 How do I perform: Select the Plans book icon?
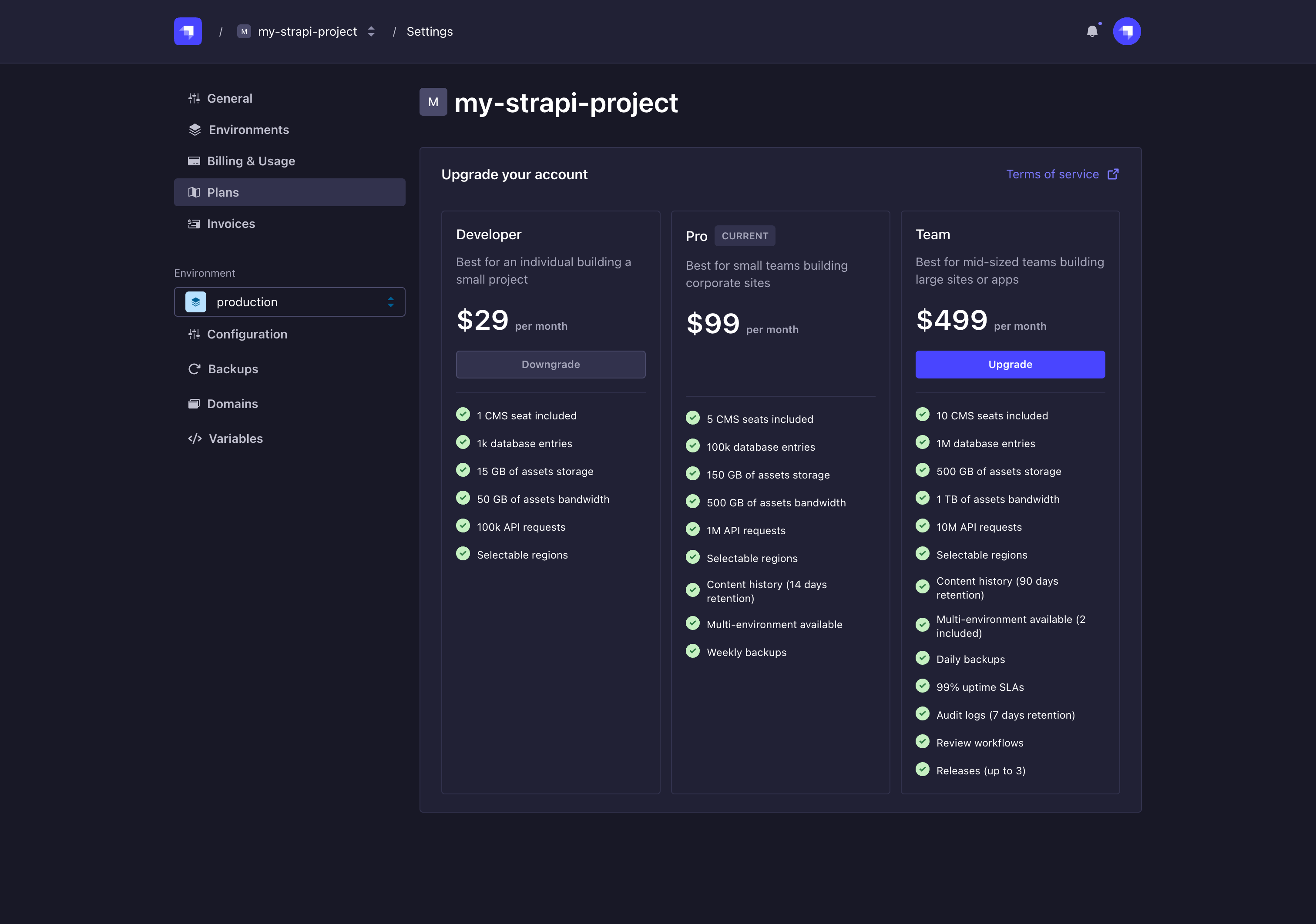(x=195, y=192)
